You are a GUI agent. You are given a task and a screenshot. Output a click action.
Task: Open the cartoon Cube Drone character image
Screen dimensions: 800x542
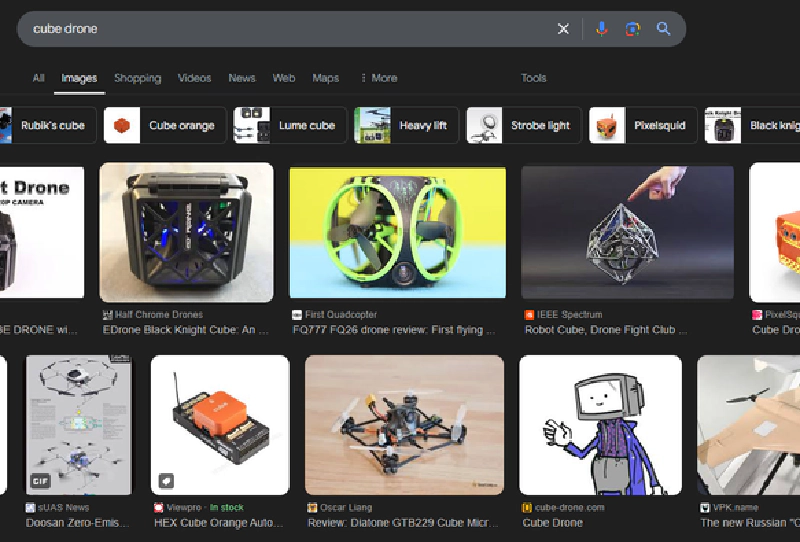600,424
